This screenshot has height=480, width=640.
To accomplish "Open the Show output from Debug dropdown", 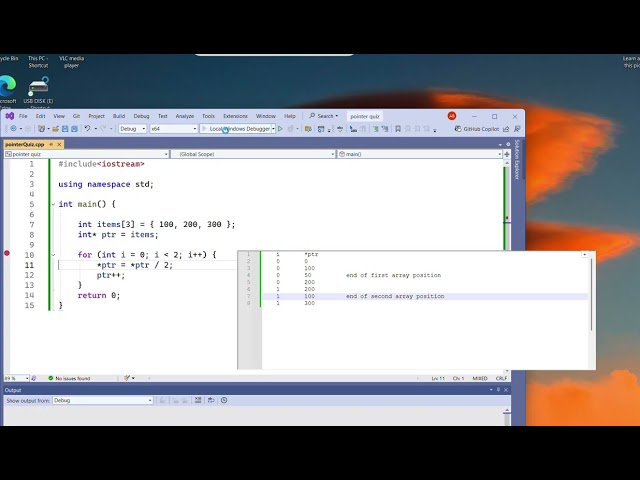I will [x=102, y=400].
